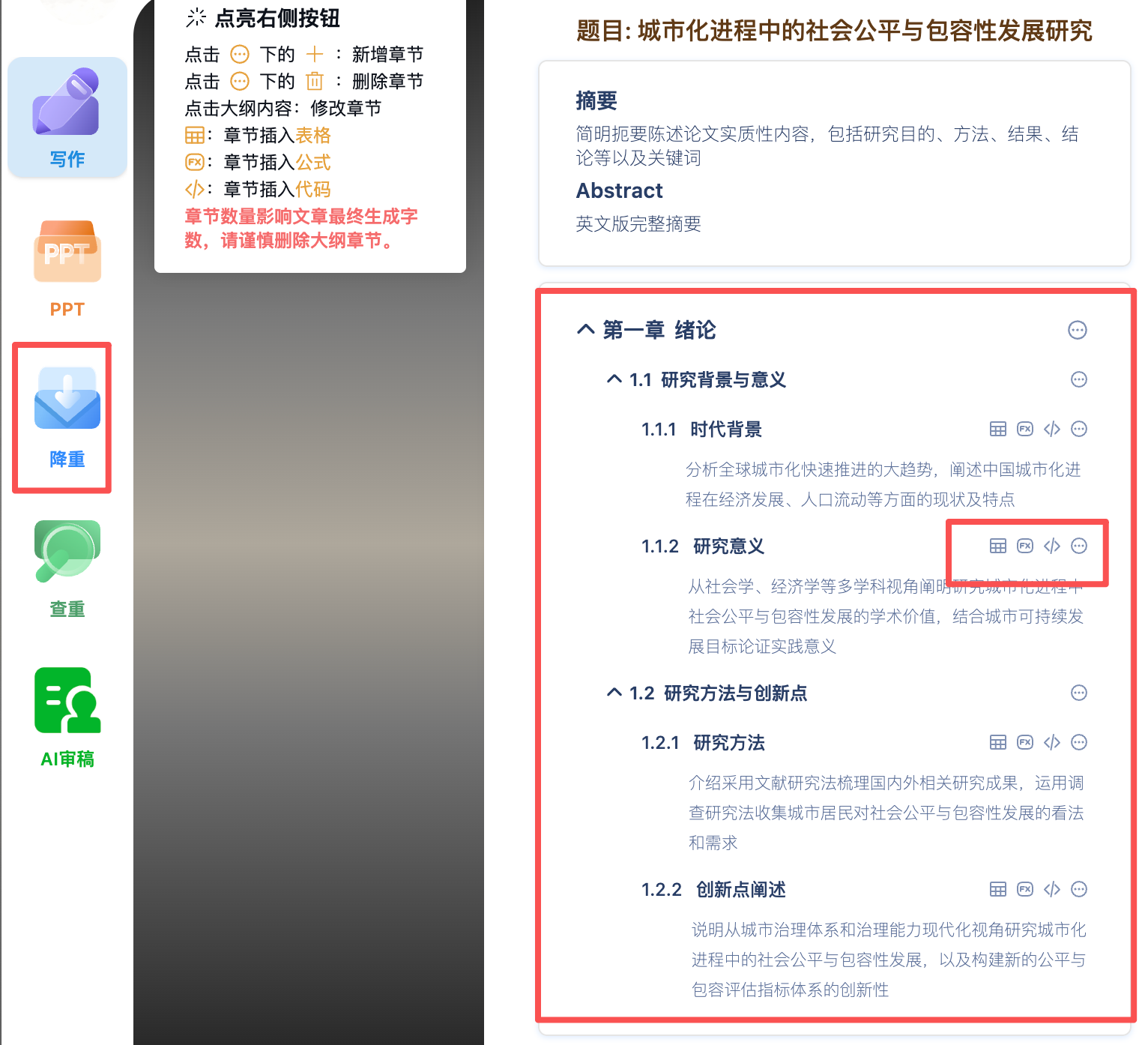The height and width of the screenshot is (1045, 1148).
Task: Insert a table into section 1.2.2 创新点阐述
Action: pyautogui.click(x=997, y=889)
